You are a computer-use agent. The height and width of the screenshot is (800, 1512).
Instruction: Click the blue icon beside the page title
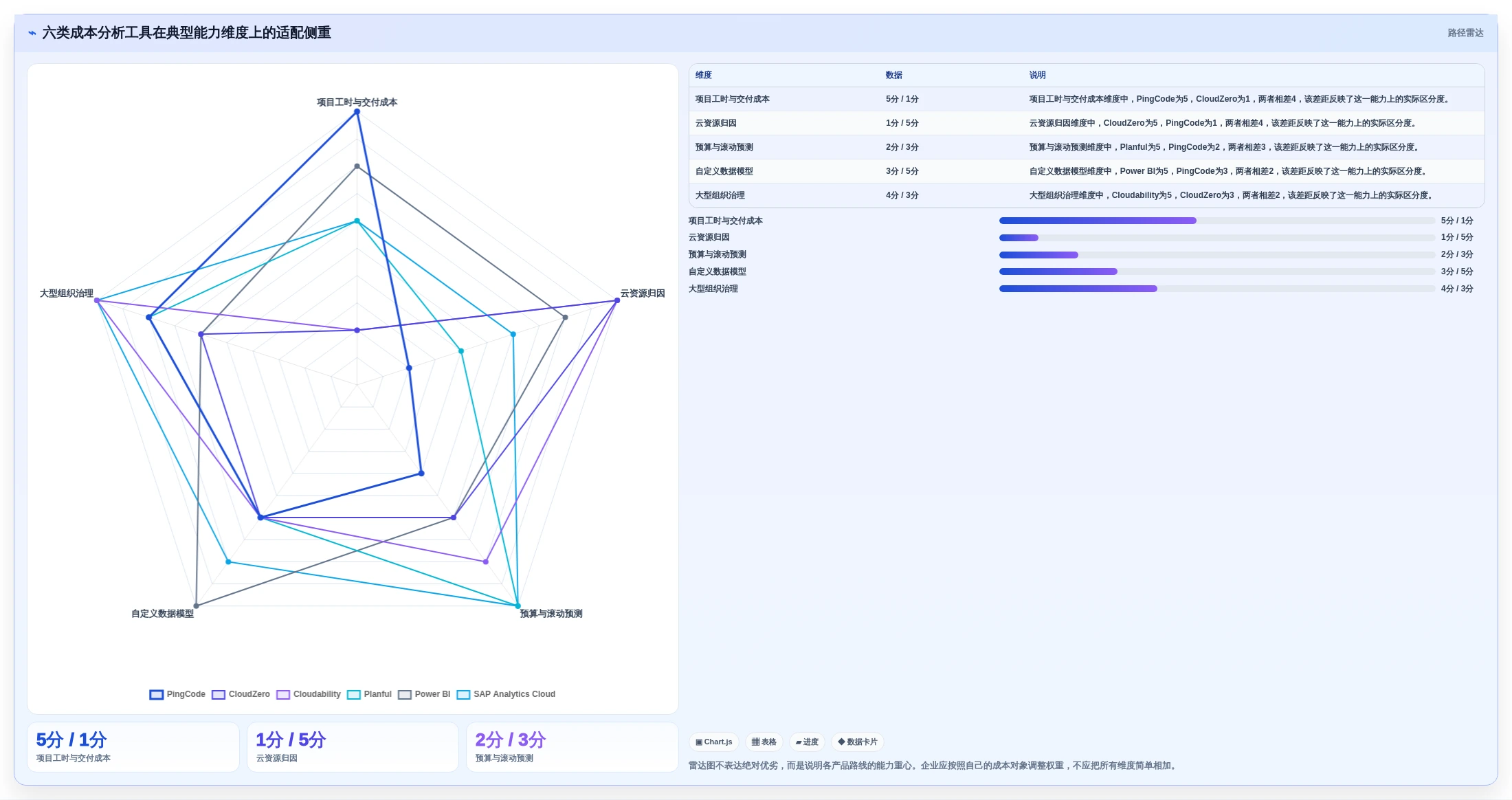pyautogui.click(x=32, y=33)
